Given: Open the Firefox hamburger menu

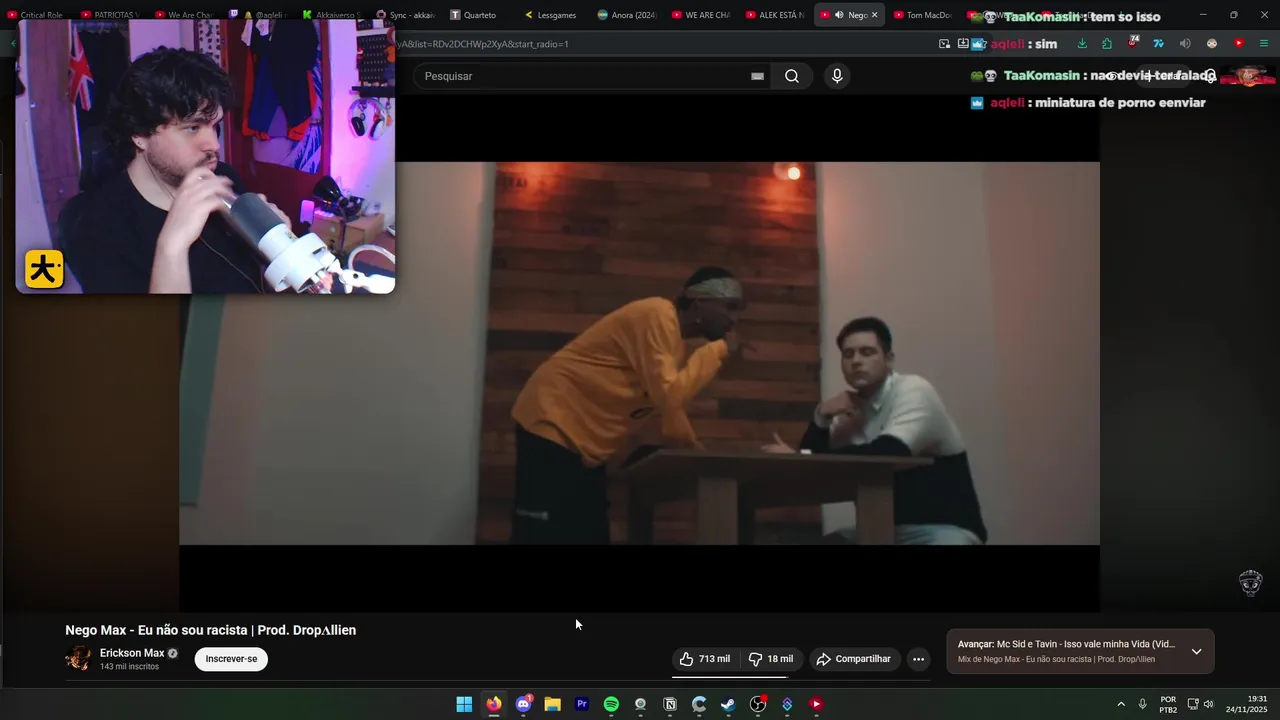Looking at the screenshot, I should 1264,44.
